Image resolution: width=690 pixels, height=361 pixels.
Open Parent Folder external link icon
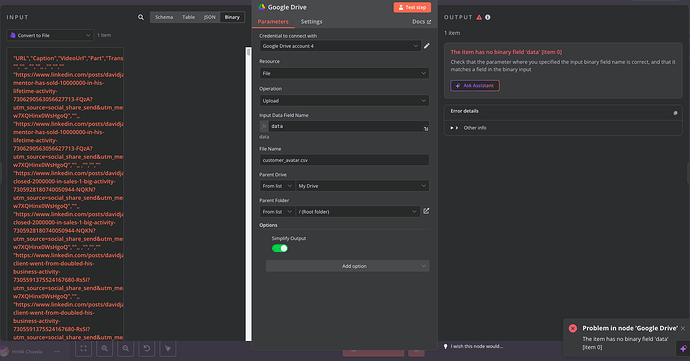(426, 211)
